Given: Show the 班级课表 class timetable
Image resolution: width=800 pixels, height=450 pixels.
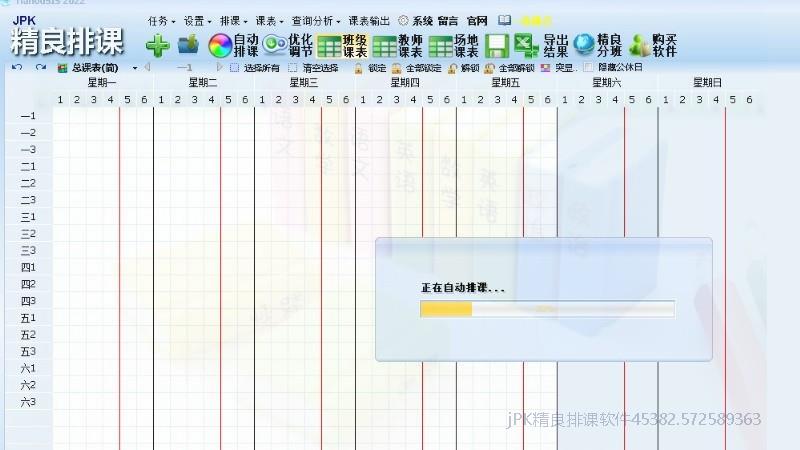Looking at the screenshot, I should pyautogui.click(x=342, y=46).
